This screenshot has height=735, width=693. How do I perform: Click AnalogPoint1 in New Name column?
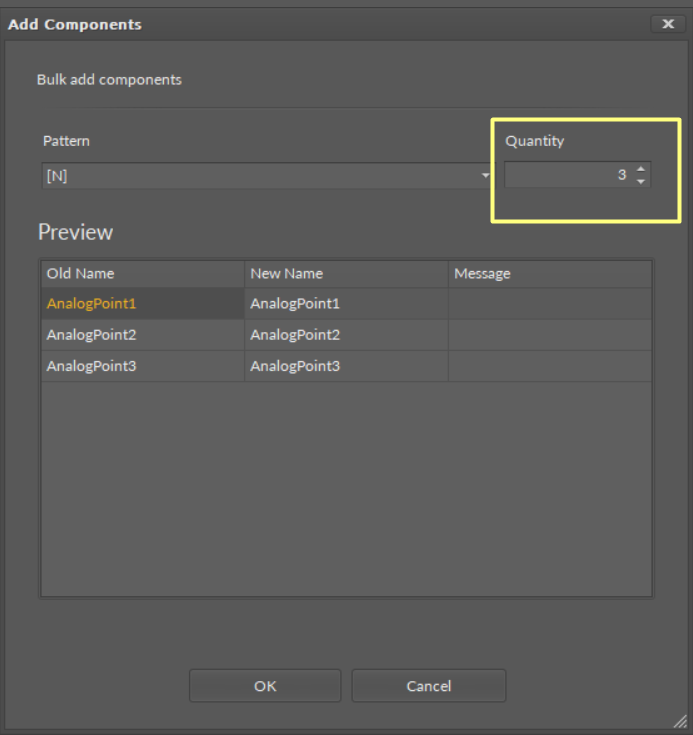(x=295, y=304)
